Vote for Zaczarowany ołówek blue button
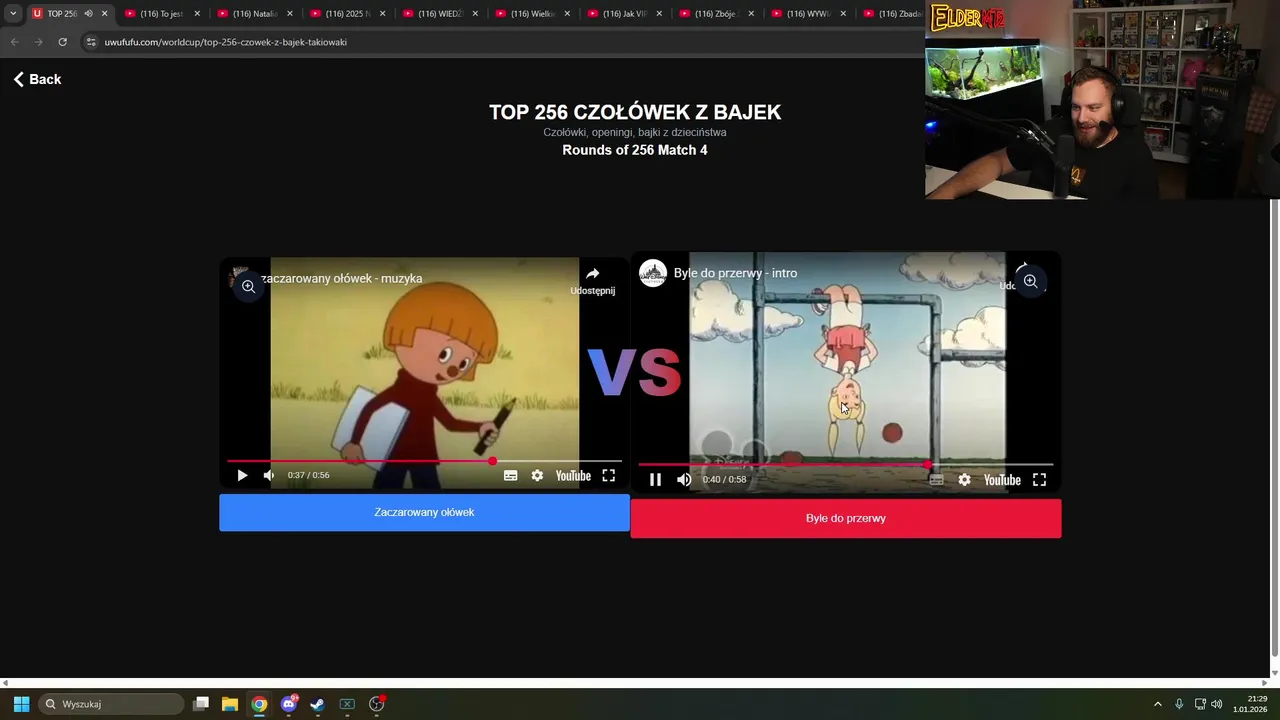The width and height of the screenshot is (1280, 720). click(x=424, y=512)
